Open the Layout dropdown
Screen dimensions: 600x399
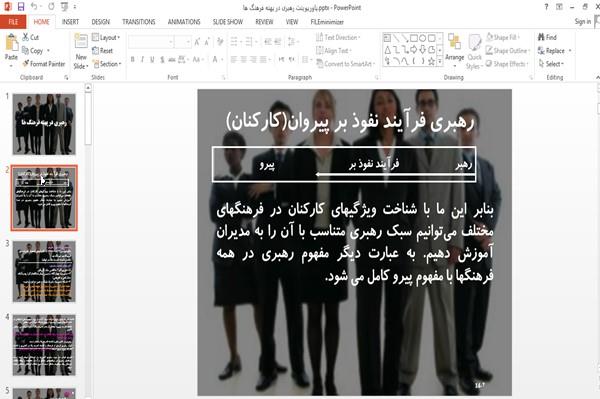[106, 37]
